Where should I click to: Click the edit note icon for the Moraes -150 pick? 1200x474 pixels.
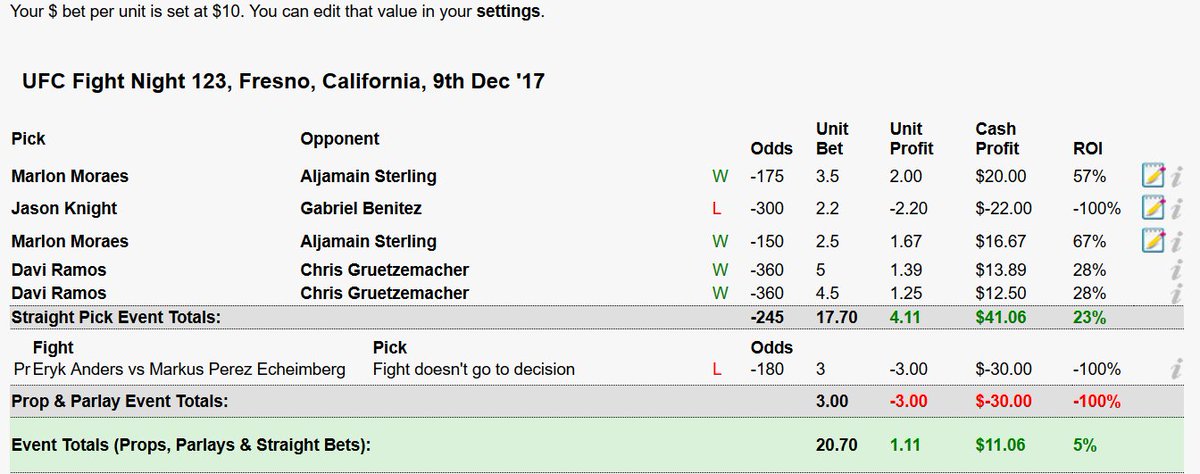1153,241
